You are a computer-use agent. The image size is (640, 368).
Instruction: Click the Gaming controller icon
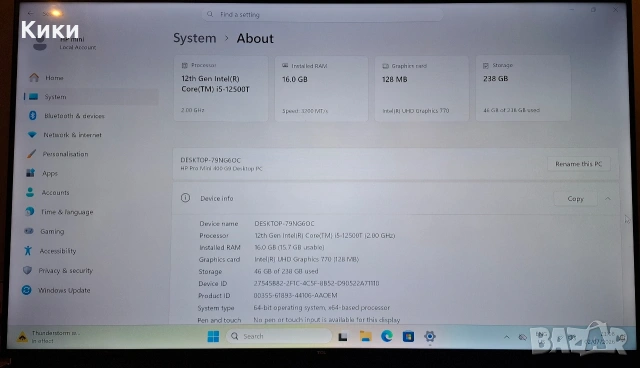click(29, 231)
